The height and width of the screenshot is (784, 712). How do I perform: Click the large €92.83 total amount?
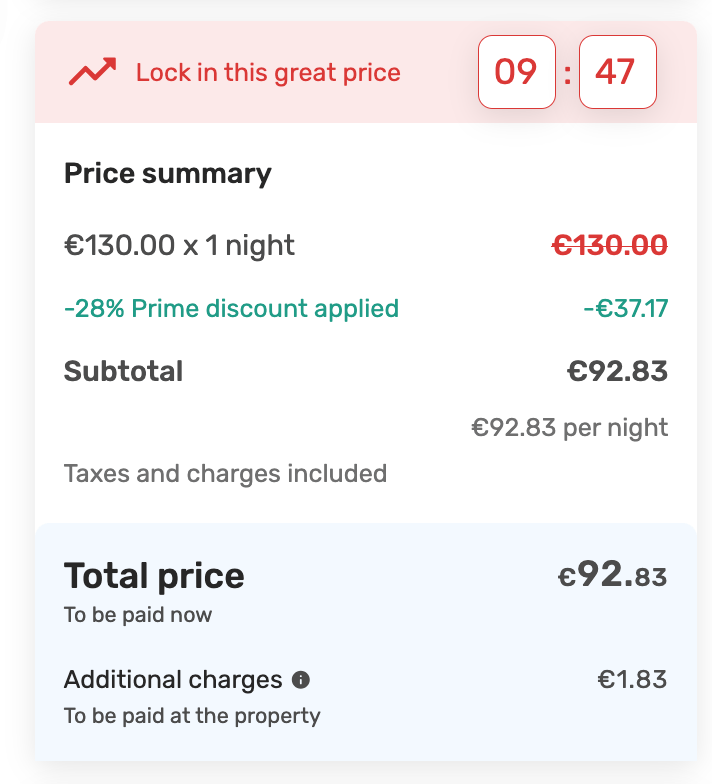tap(612, 576)
